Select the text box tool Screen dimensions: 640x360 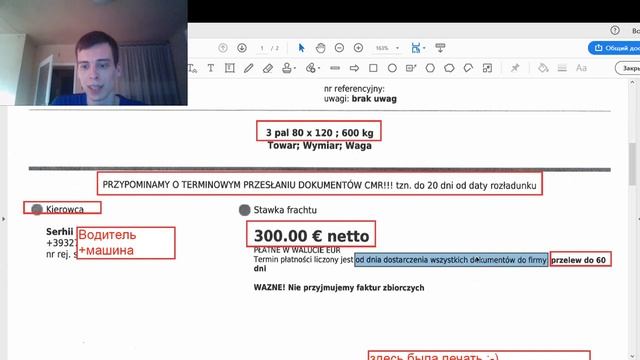tap(230, 68)
